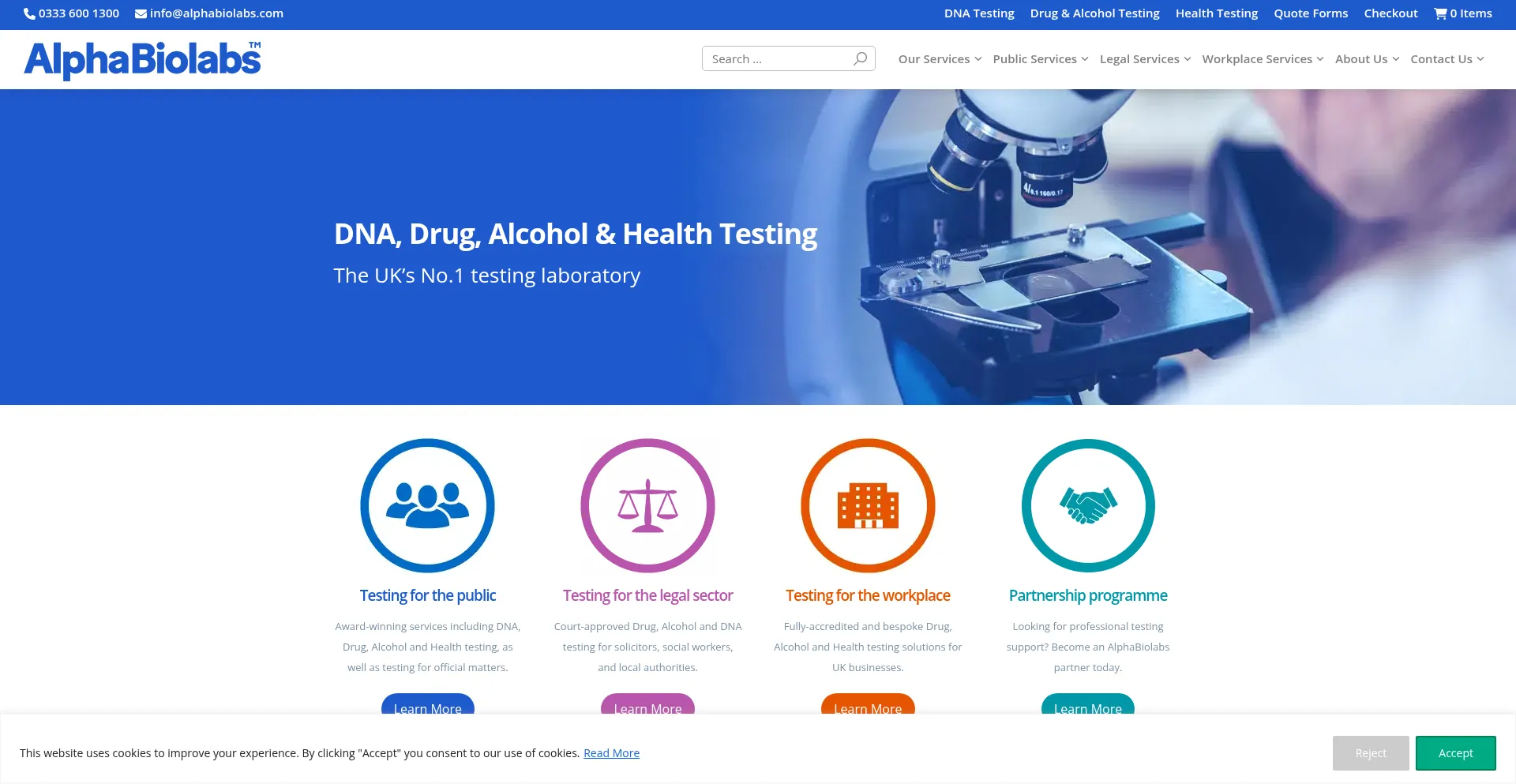The image size is (1516, 784).
Task: Open Testing for the workplace heading
Action: [868, 595]
